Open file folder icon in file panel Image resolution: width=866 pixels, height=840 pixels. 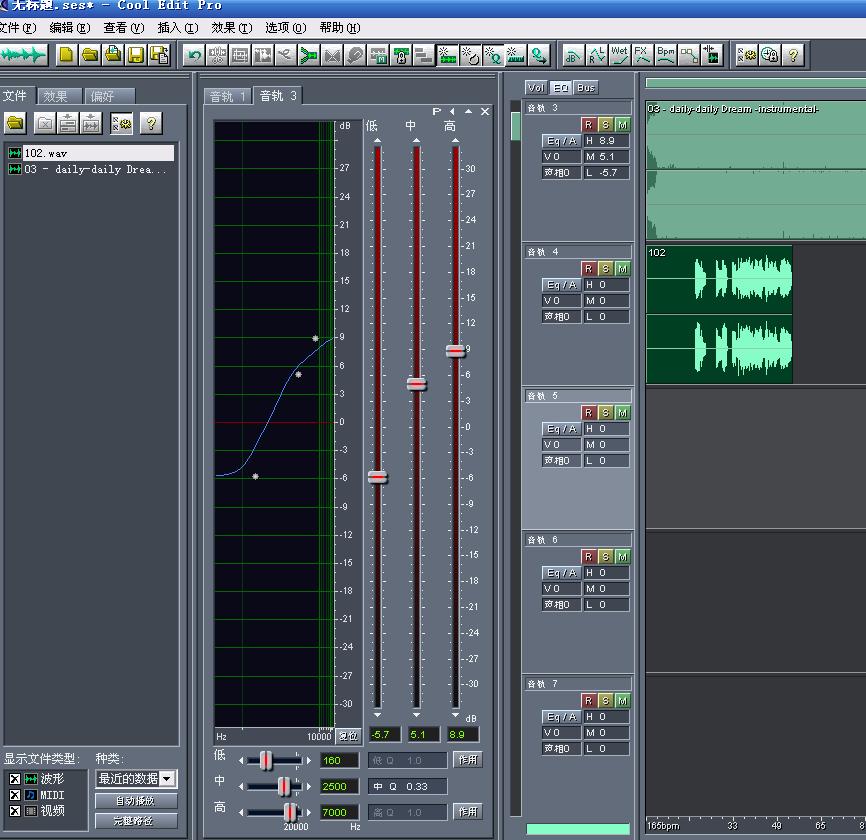[15, 123]
